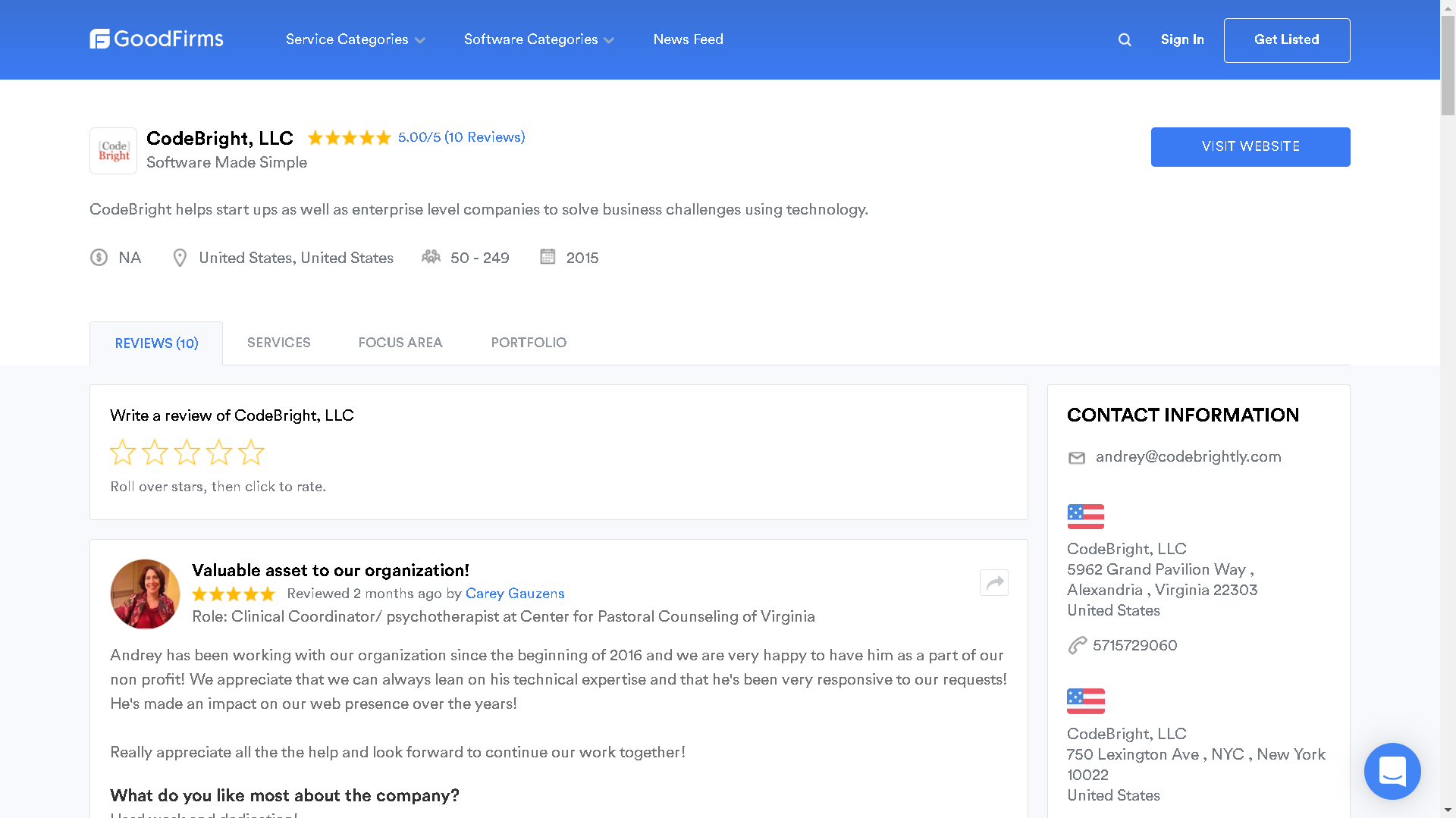
Task: Open News Feed from the top navigation
Action: (688, 39)
